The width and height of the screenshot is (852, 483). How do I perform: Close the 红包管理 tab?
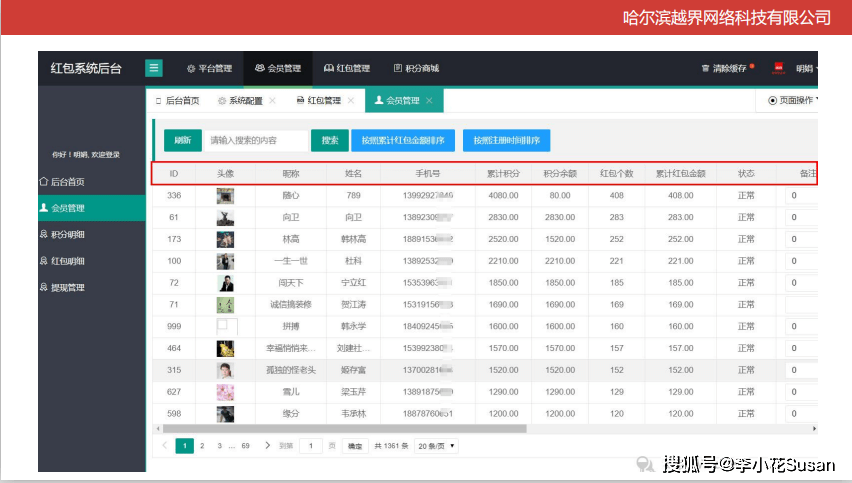click(351, 101)
